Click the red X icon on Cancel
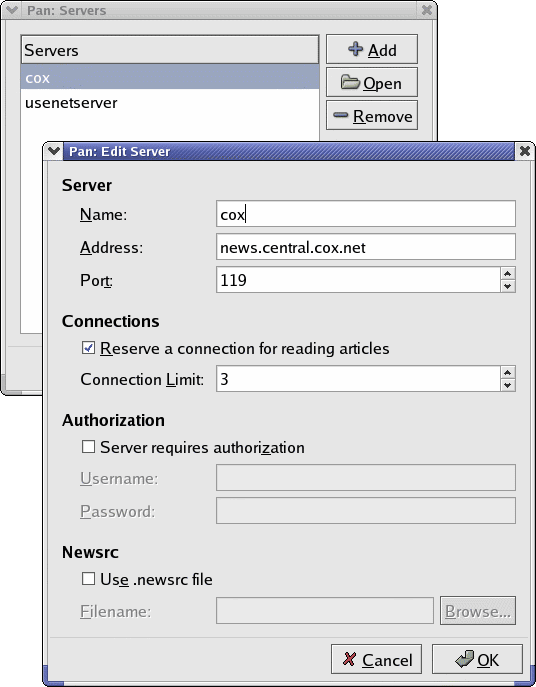Image resolution: width=536 pixels, height=687 pixels. [x=349, y=659]
